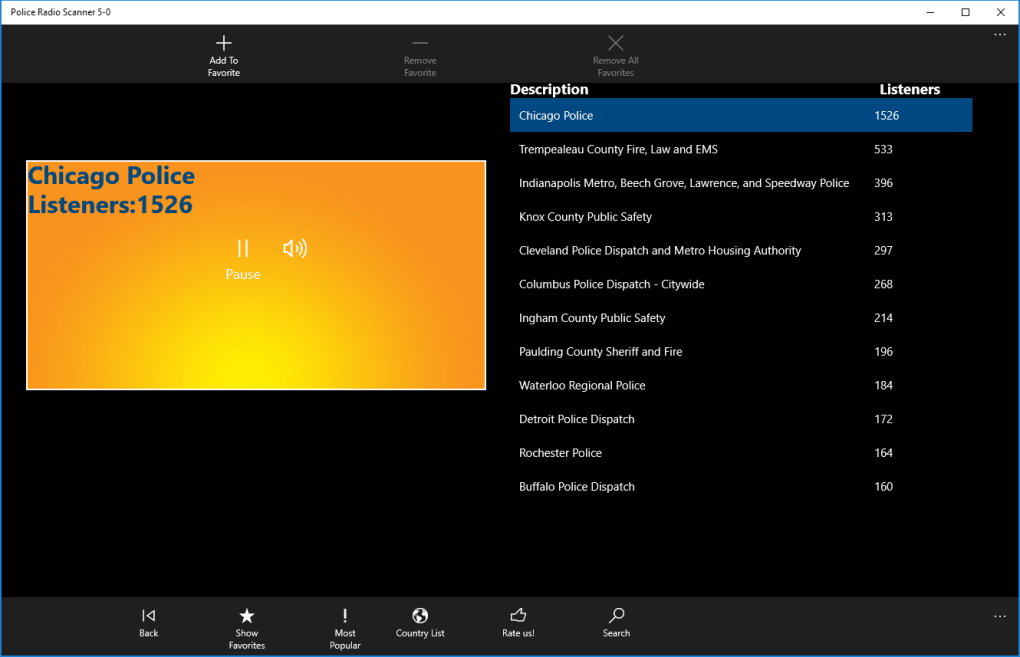This screenshot has height=657, width=1020.
Task: Mute audio with the speaker volume icon
Action: click(295, 249)
